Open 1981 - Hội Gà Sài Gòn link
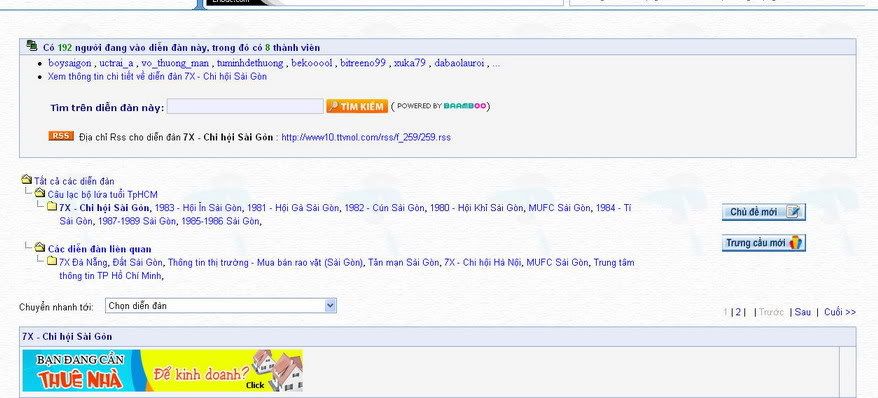The height and width of the screenshot is (398, 878). click(x=293, y=208)
